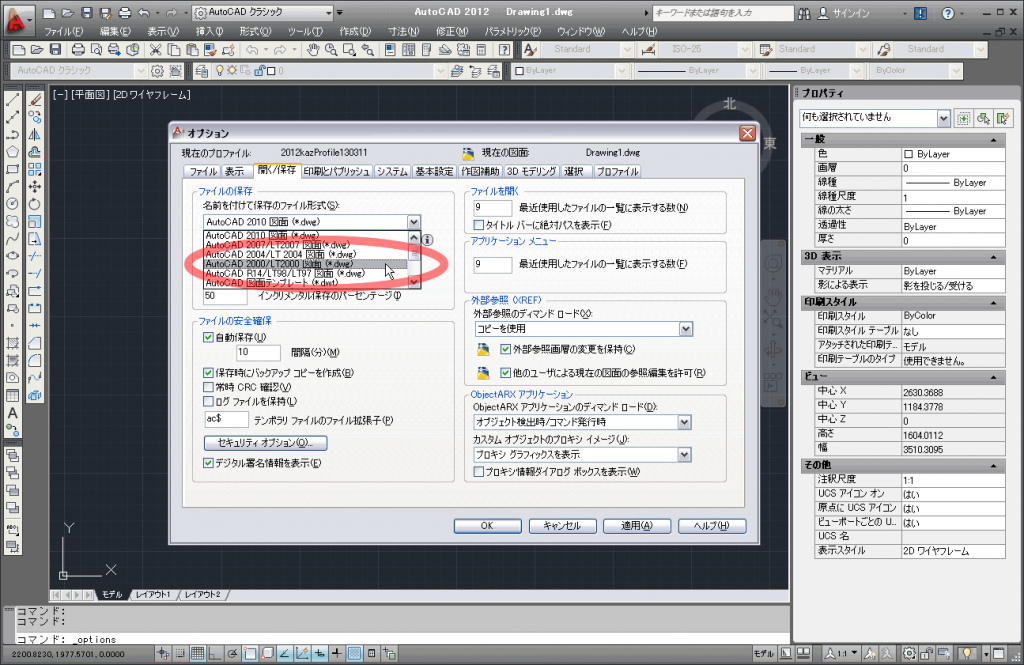Toggle Ortho Mode in status bar
Screen dimensions: 1024x665
(215, 653)
